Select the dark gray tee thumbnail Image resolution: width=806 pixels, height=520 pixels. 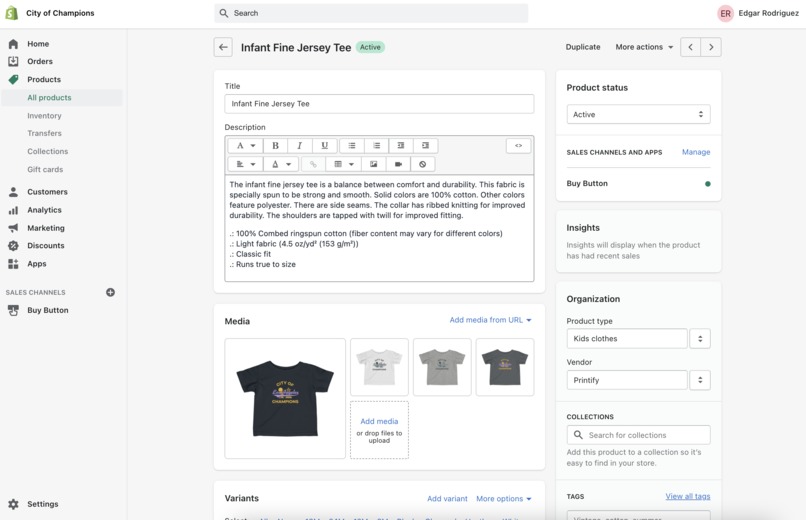(x=505, y=367)
